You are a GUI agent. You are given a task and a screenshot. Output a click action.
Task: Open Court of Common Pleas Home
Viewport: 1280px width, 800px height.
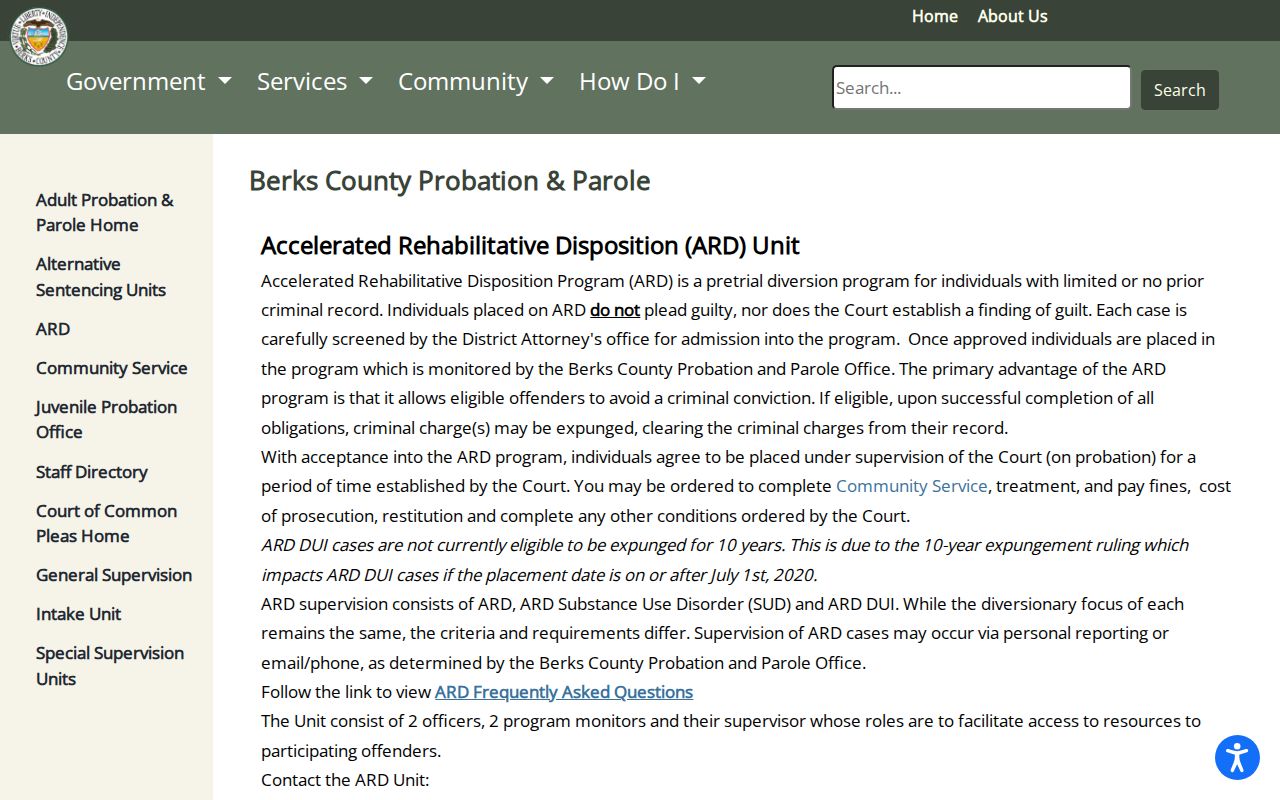pyautogui.click(x=106, y=523)
